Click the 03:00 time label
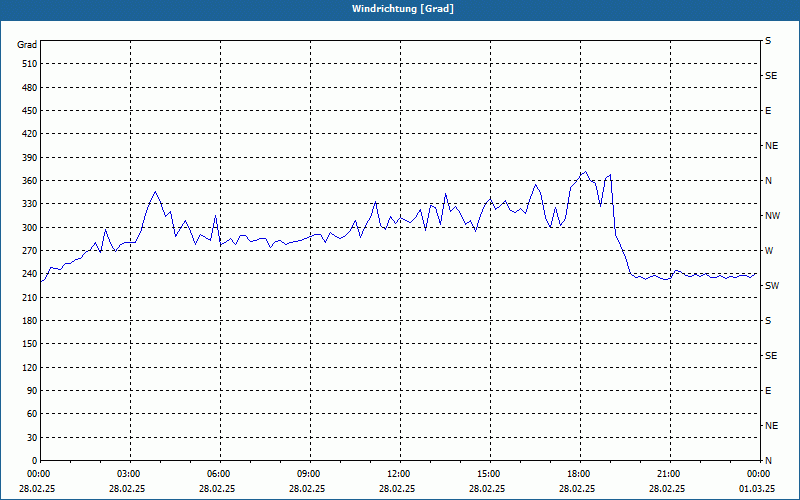 [x=128, y=474]
